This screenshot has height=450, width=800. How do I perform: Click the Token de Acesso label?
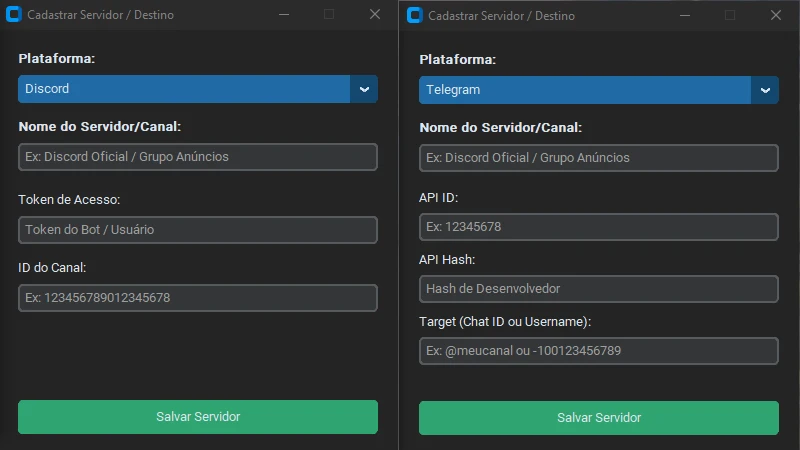coord(69,199)
